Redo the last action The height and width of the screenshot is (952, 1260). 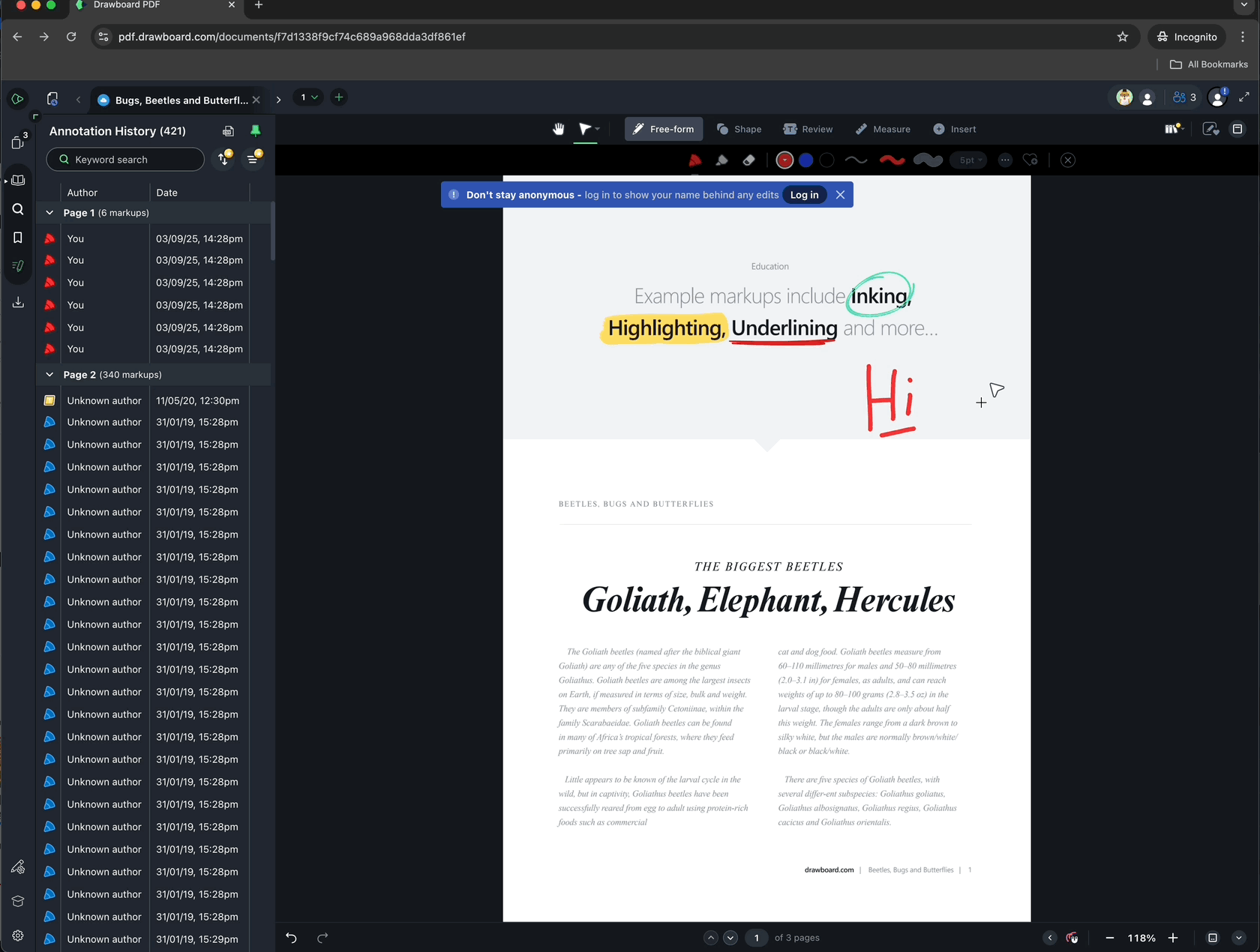[322, 938]
